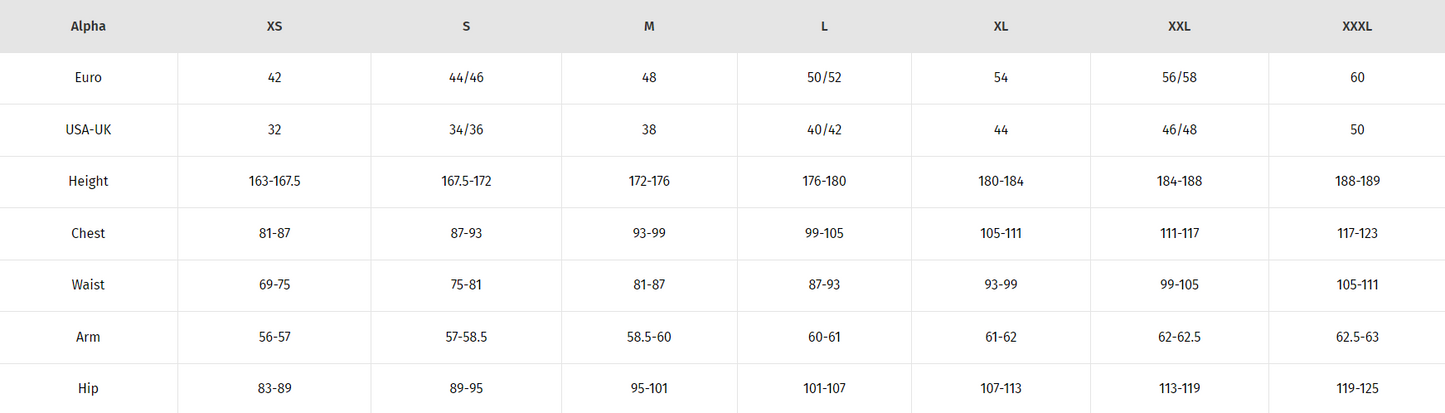Click the waist measurement for XXL
Image resolution: width=1445 pixels, height=413 pixels.
[x=1179, y=285]
